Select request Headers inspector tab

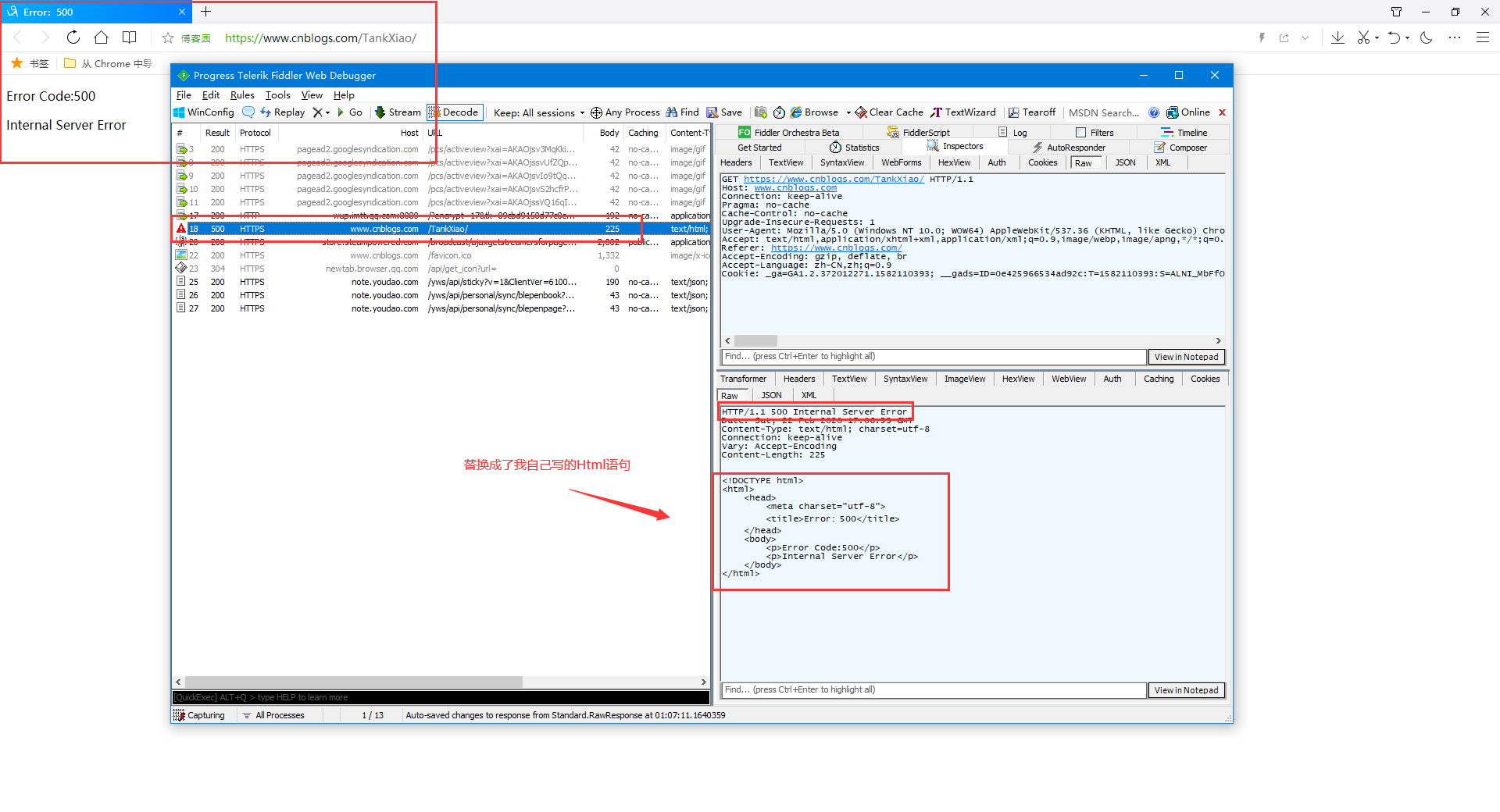coord(736,163)
